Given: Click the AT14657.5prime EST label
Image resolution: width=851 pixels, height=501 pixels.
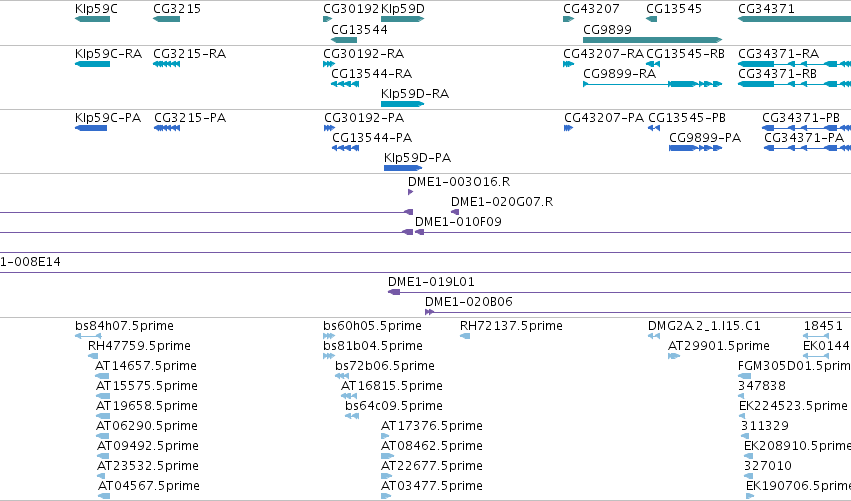Looking at the screenshot, I should pos(146,366).
